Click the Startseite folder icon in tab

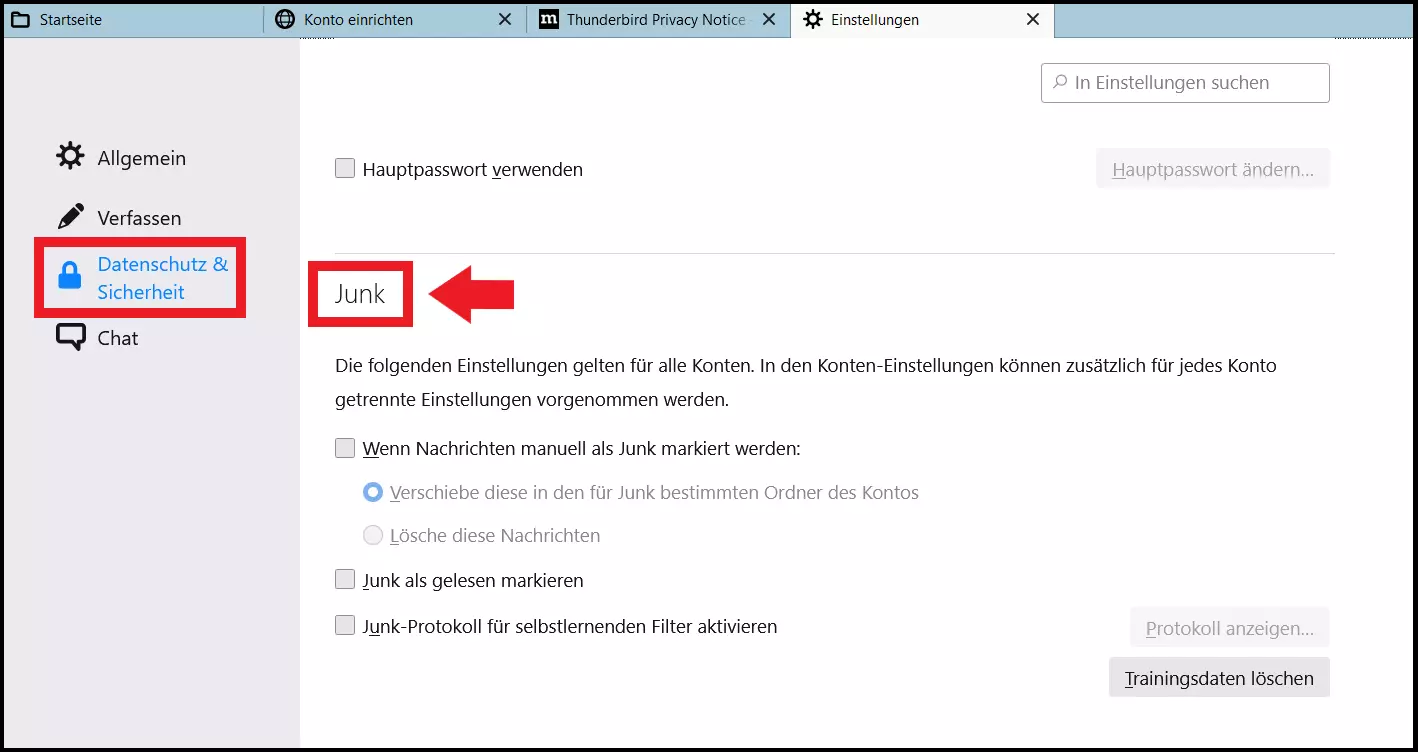point(20,20)
